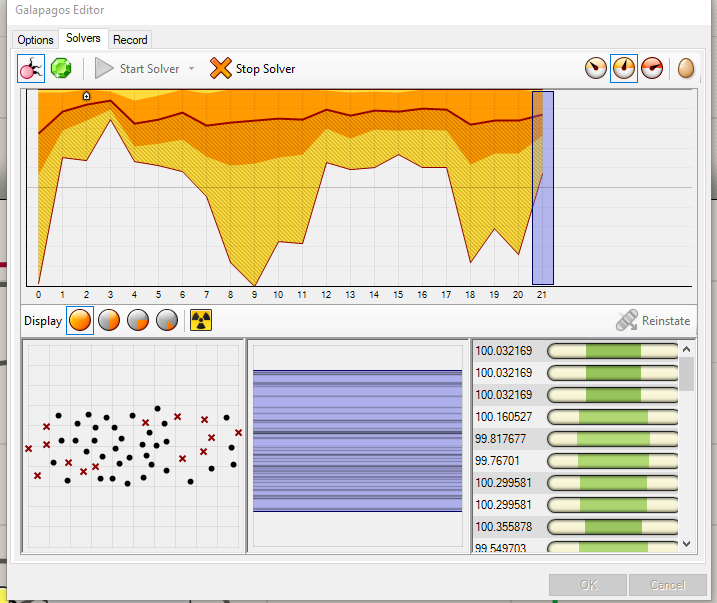Click the scroll down arrow in fitness list

pyautogui.click(x=686, y=544)
